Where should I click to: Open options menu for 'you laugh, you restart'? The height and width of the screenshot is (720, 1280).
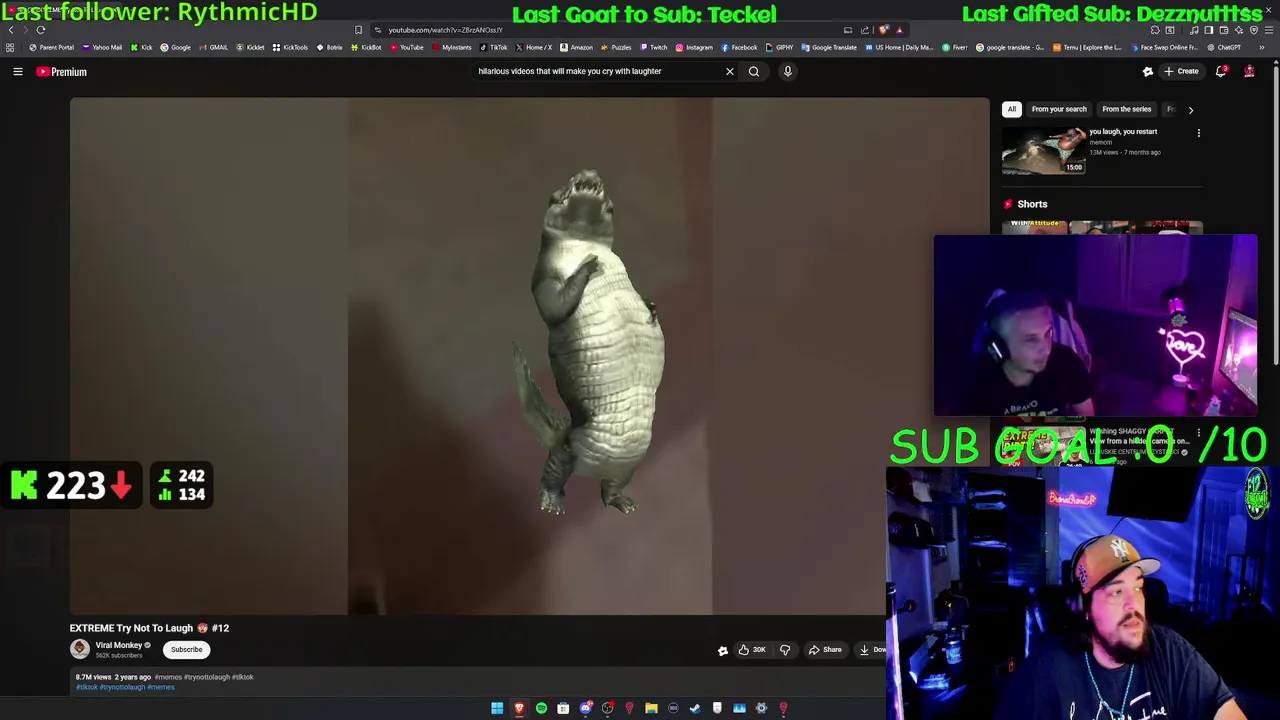click(1198, 133)
